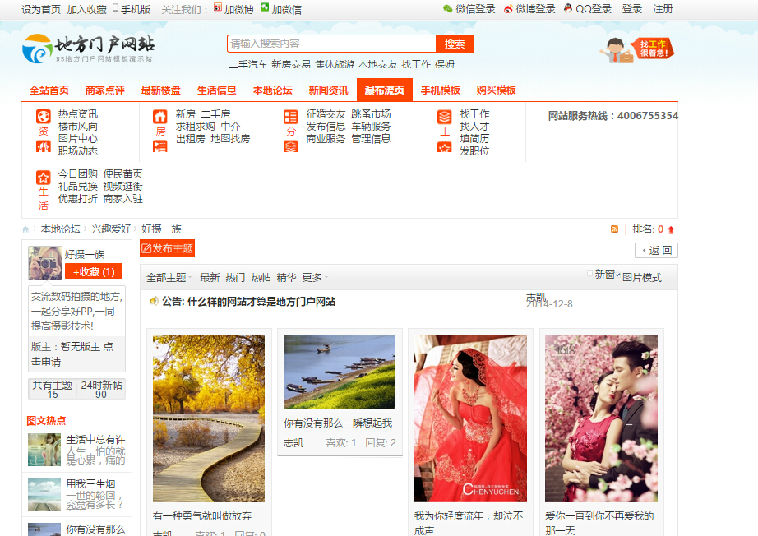Screen dimensions: 758x536
Task: Open the 购买模板 nav tab
Action: 496,90
